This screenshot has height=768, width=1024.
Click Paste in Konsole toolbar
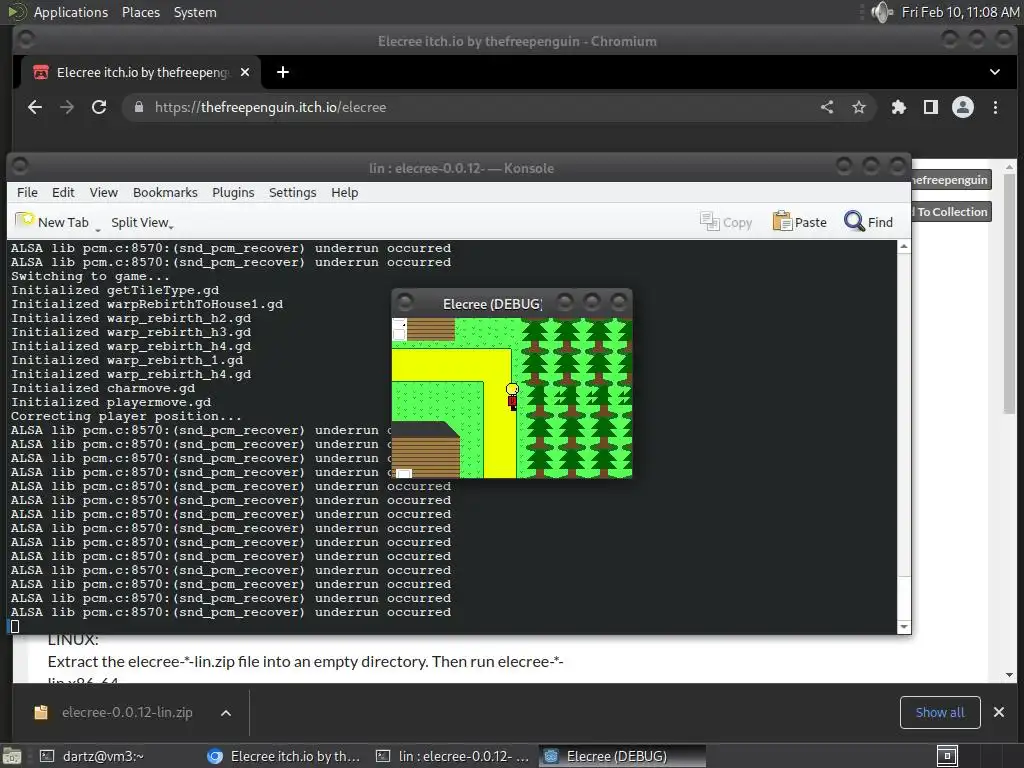coord(799,222)
